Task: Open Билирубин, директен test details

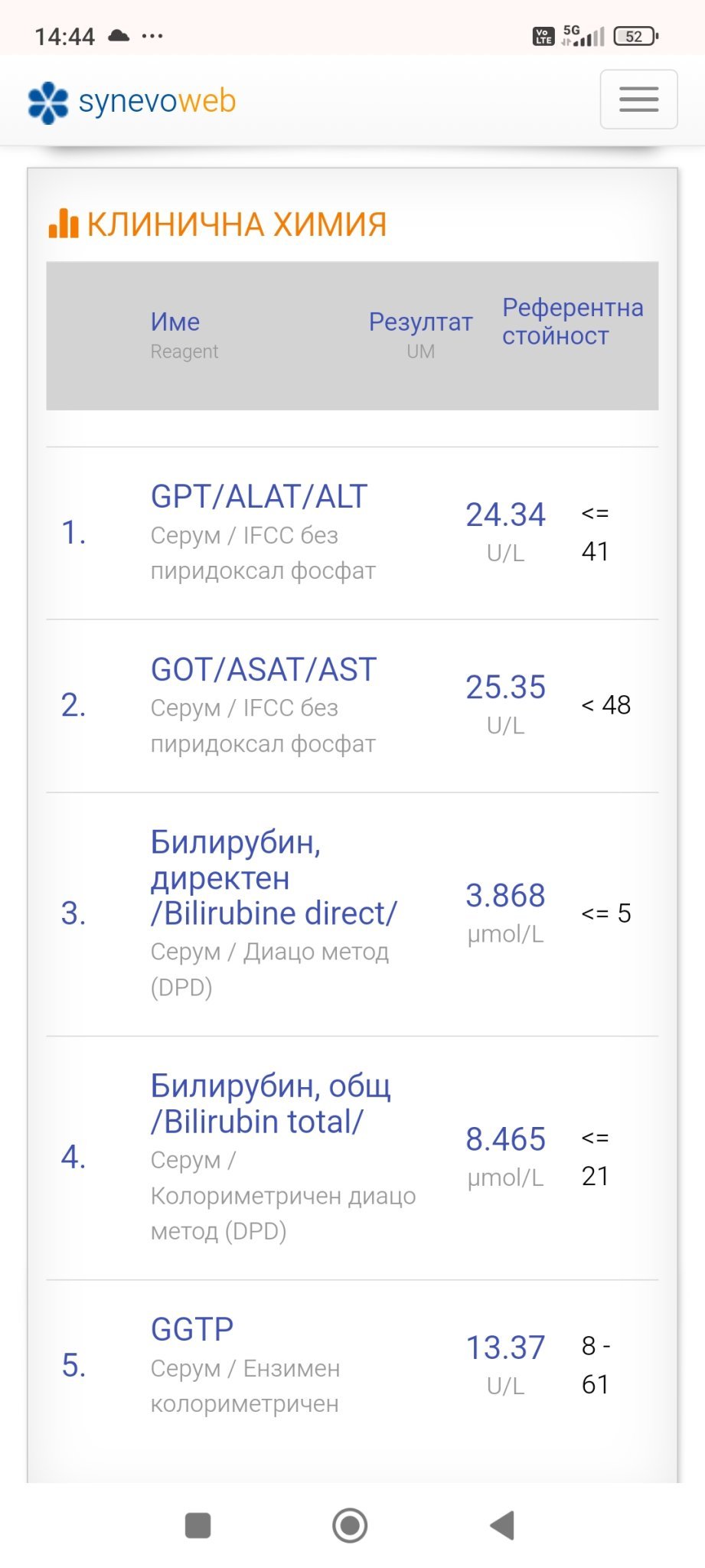Action: point(273,877)
